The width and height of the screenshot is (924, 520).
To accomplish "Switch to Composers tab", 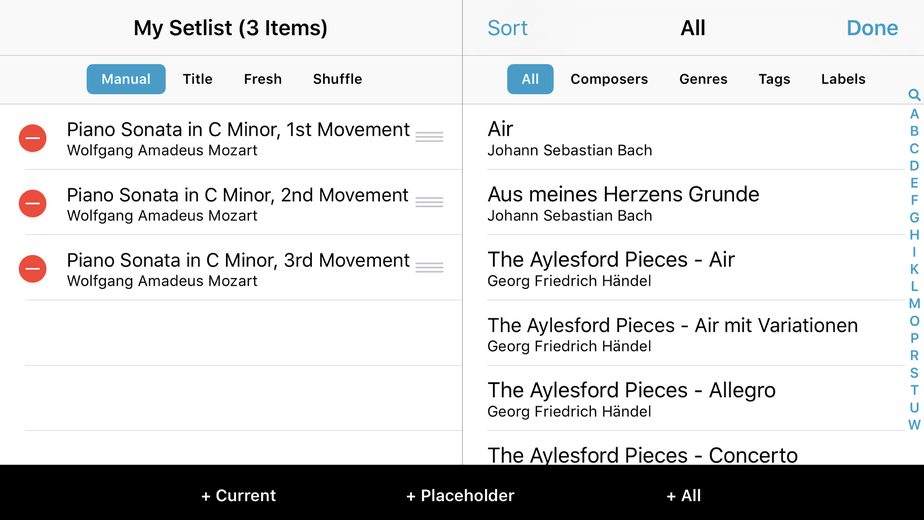I will tap(609, 79).
